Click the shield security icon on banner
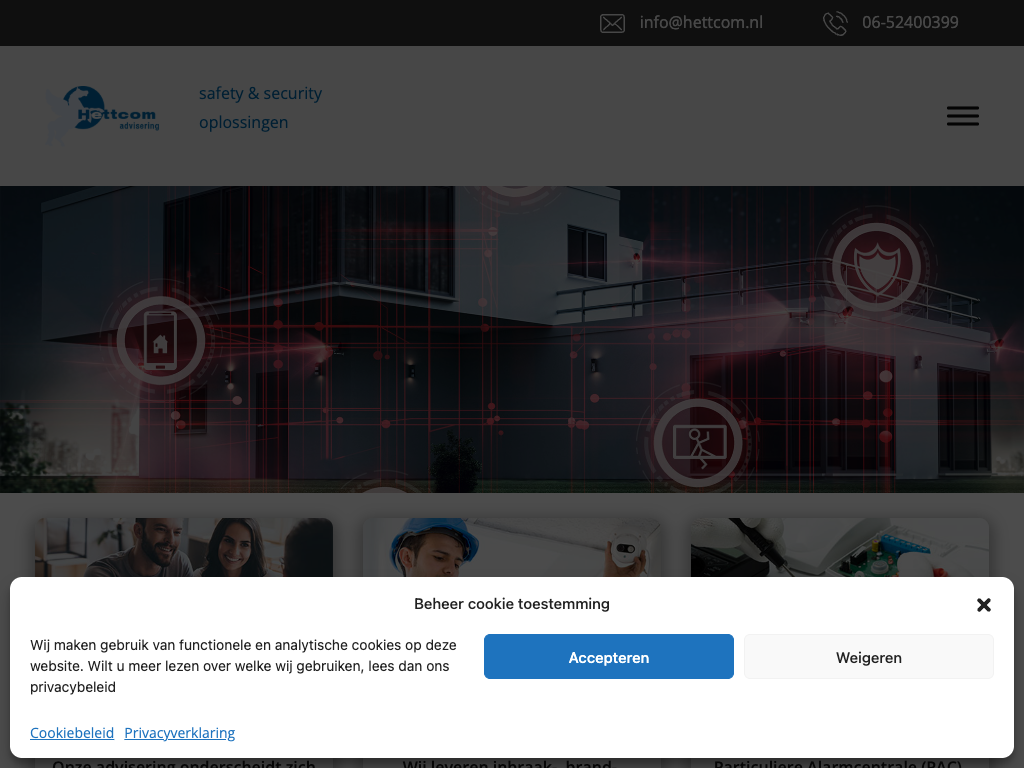The image size is (1024, 768). [x=876, y=267]
